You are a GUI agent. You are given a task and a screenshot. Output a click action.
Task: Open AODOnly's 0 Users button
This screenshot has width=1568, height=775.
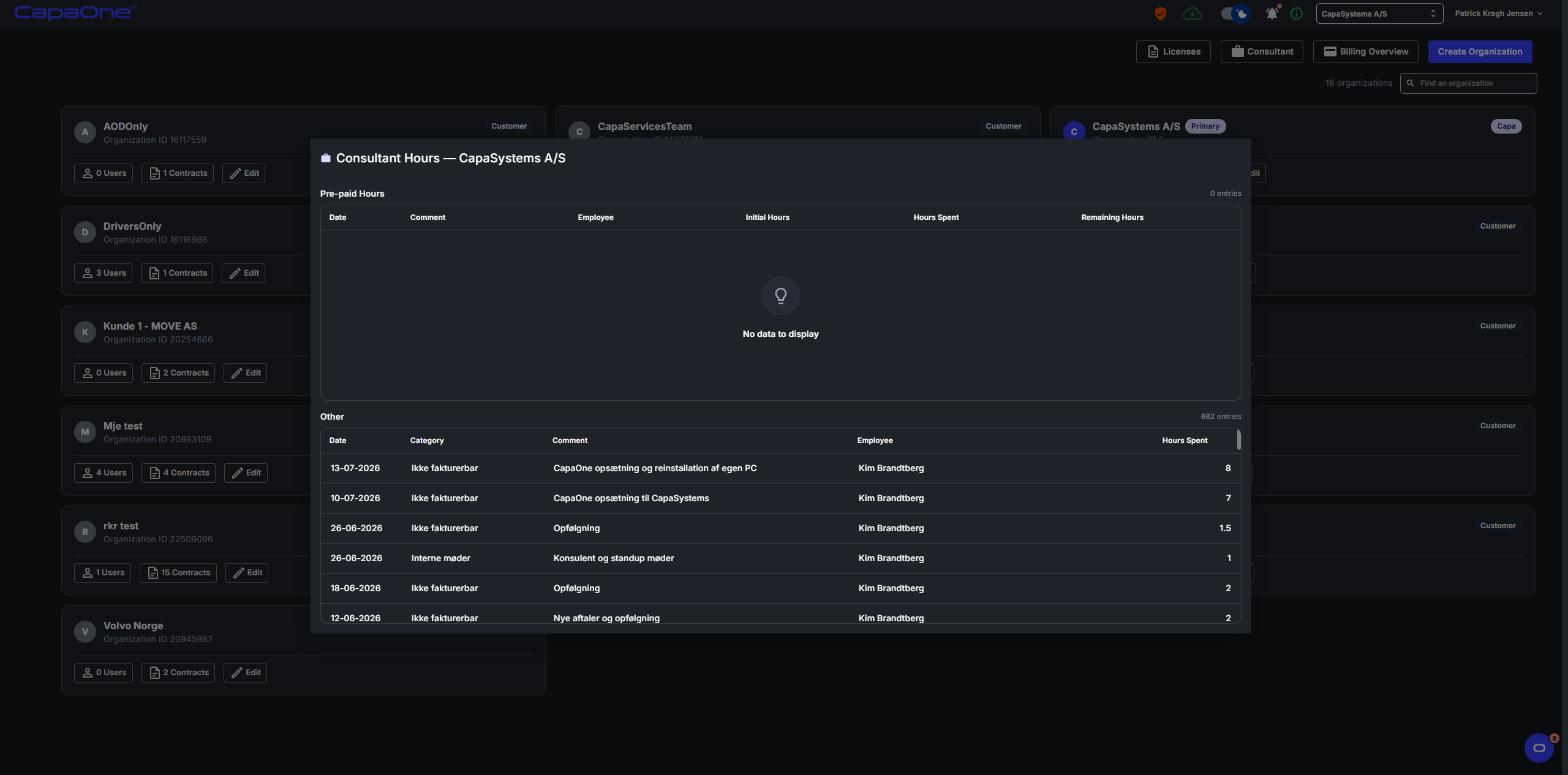click(104, 173)
